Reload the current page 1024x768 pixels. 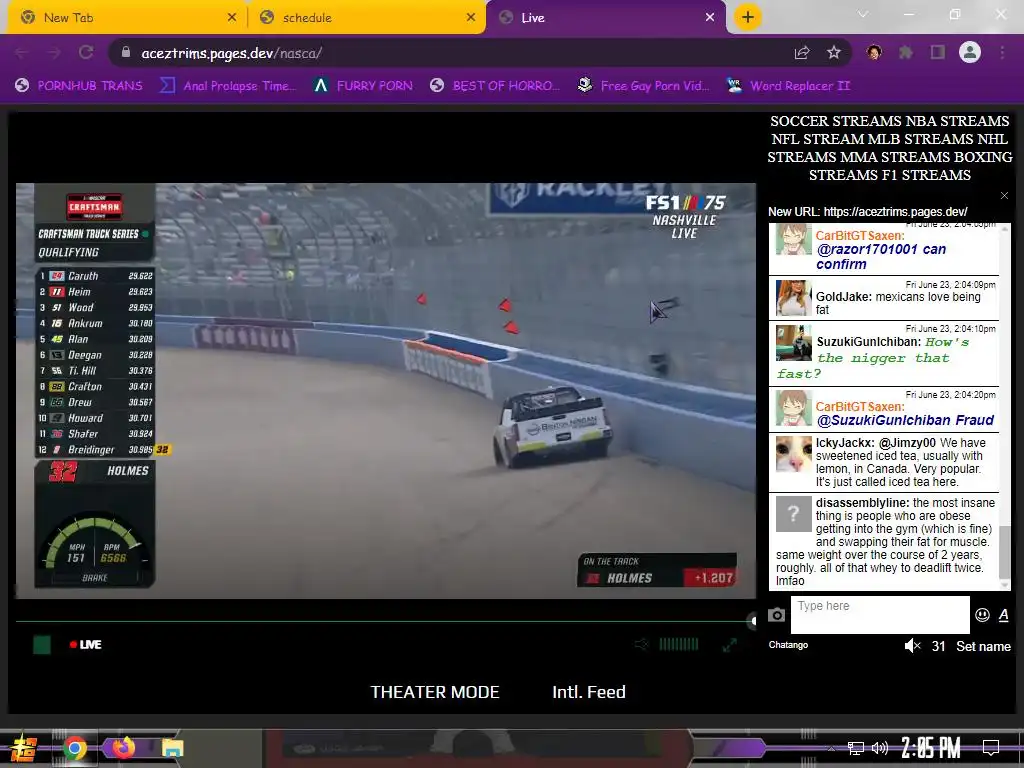86,53
